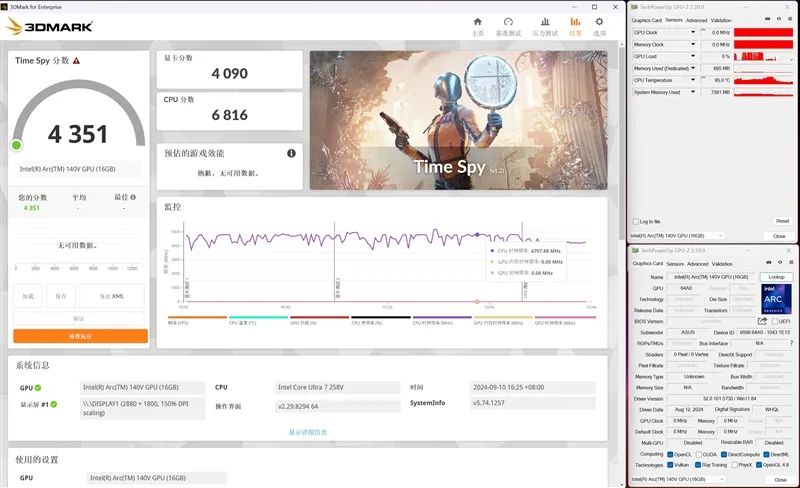Click Close button in GPU-Z Graphics Card window
This screenshot has width=800, height=488.
coord(780,479)
